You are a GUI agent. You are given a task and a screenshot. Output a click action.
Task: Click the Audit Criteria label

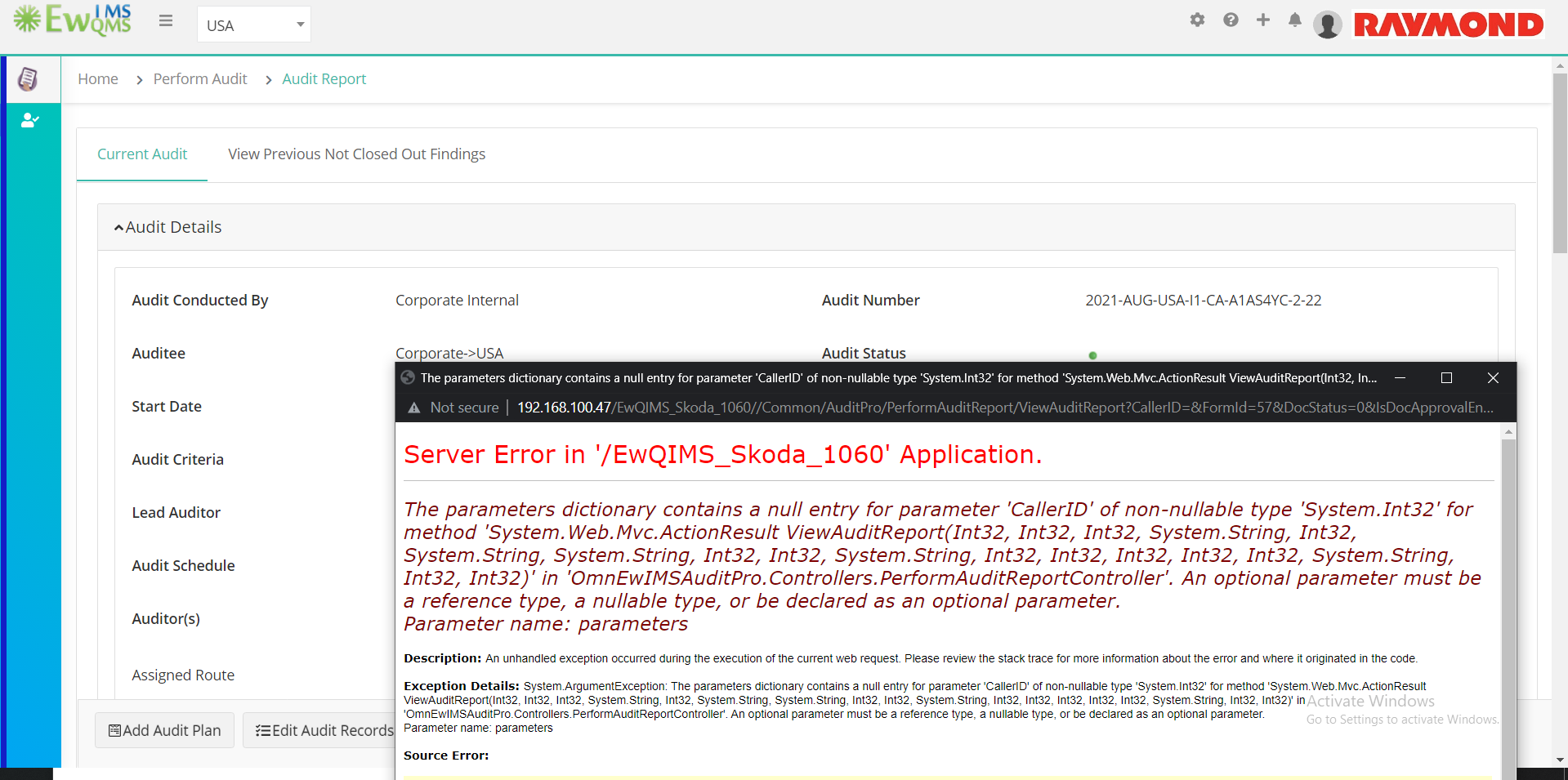177,460
